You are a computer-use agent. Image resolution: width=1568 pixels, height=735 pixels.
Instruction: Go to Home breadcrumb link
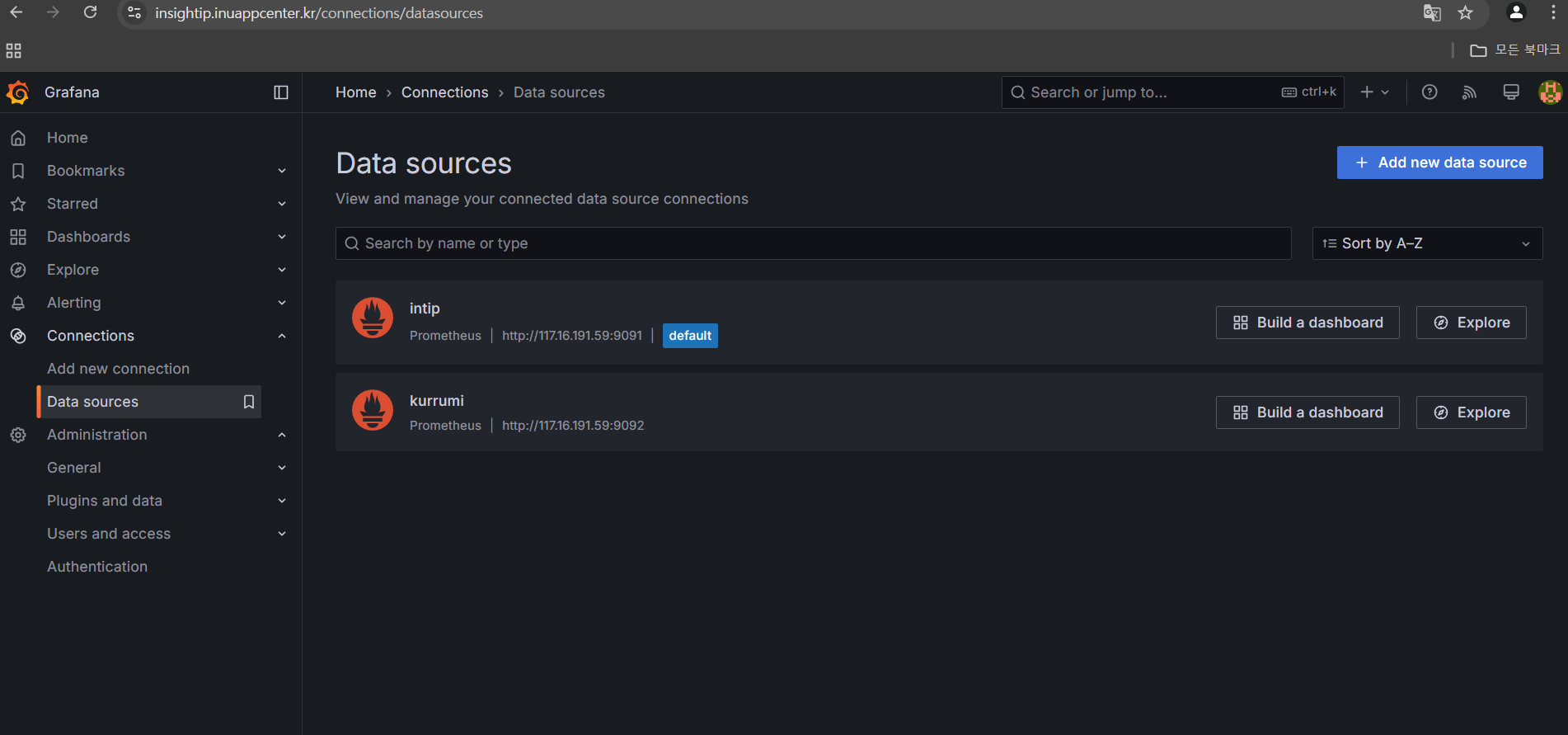[355, 92]
